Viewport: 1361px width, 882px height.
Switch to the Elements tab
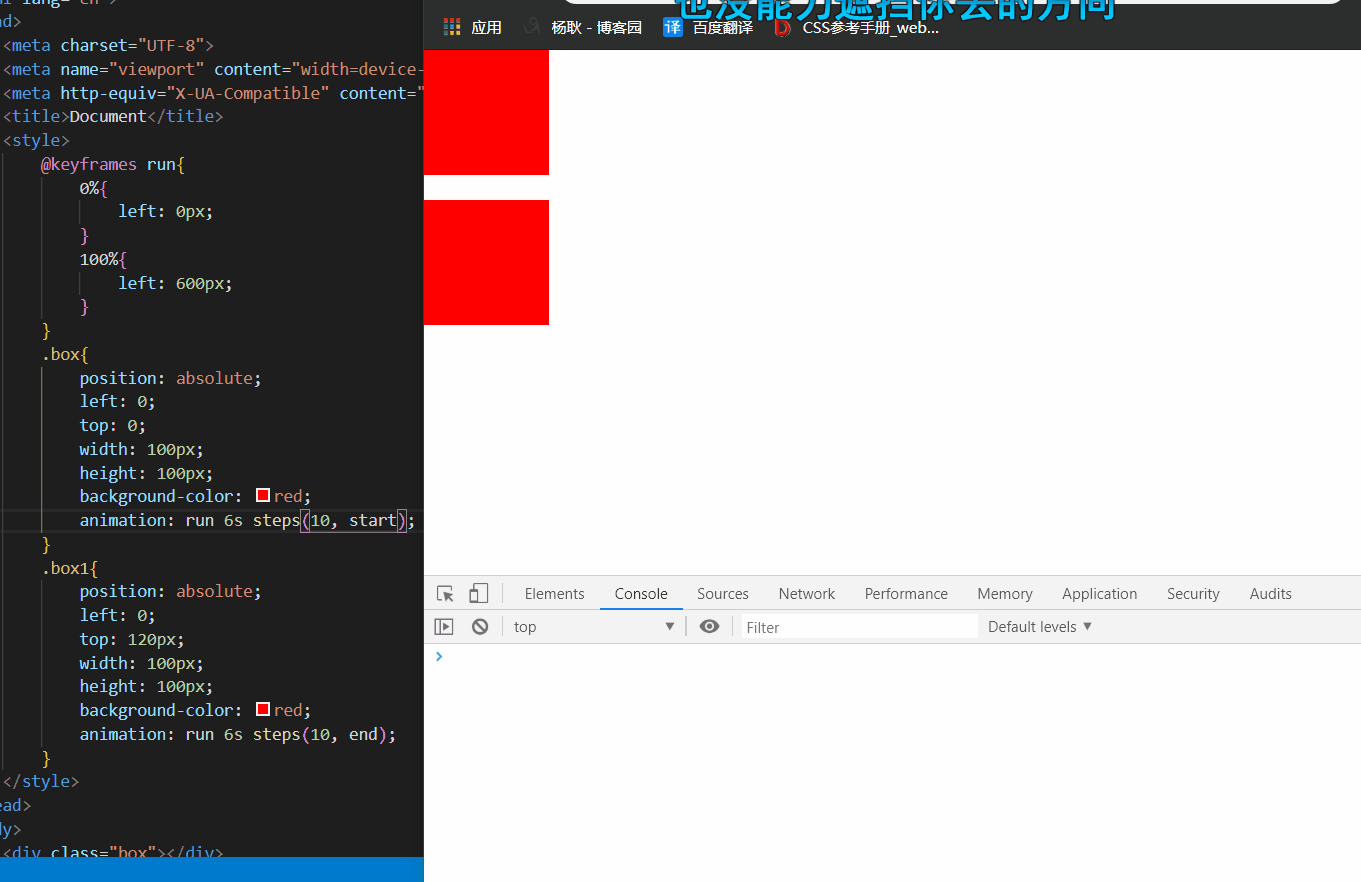click(x=554, y=593)
